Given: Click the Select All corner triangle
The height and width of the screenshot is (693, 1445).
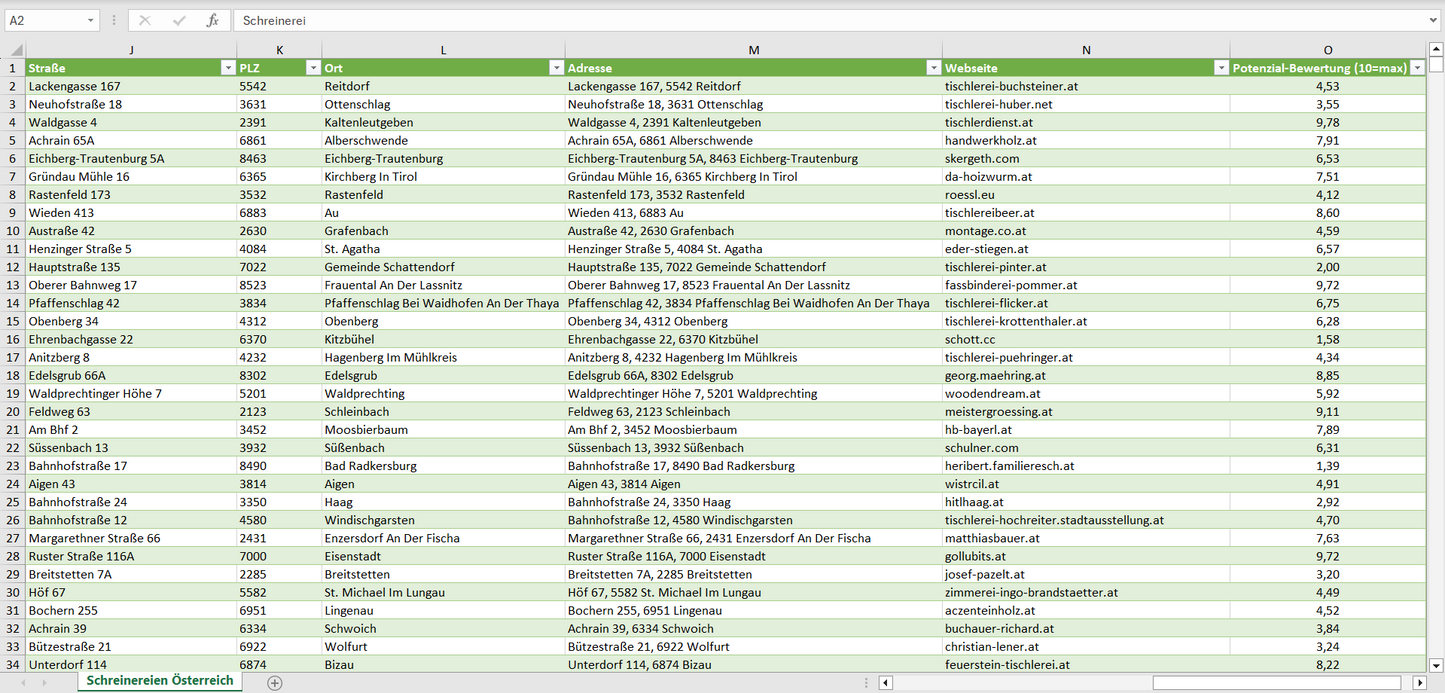Looking at the screenshot, I should tap(15, 50).
